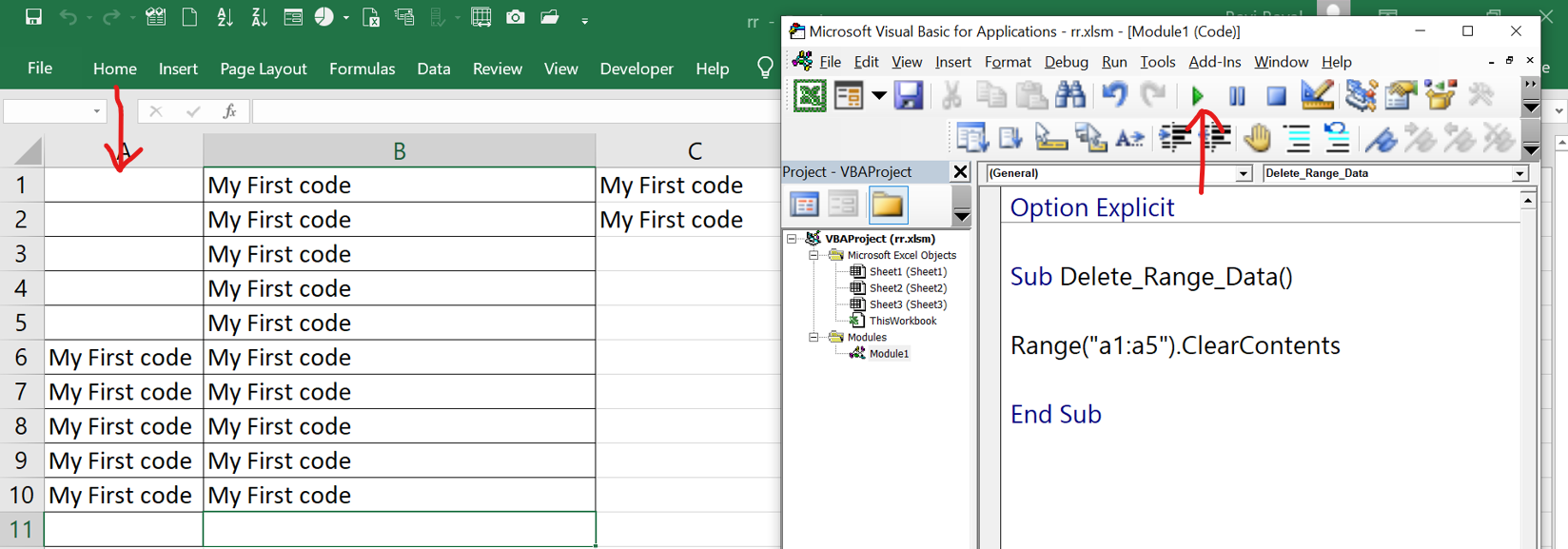Click the Excel Sort A to Z icon
This screenshot has width=1568, height=549.
225,17
